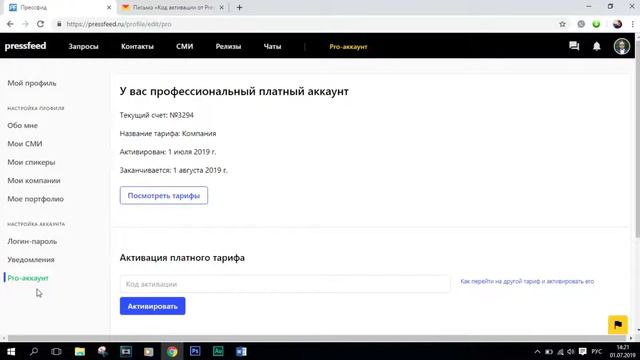
Task: Switch to the Письмо «Код активации» browser tab
Action: coord(173,7)
